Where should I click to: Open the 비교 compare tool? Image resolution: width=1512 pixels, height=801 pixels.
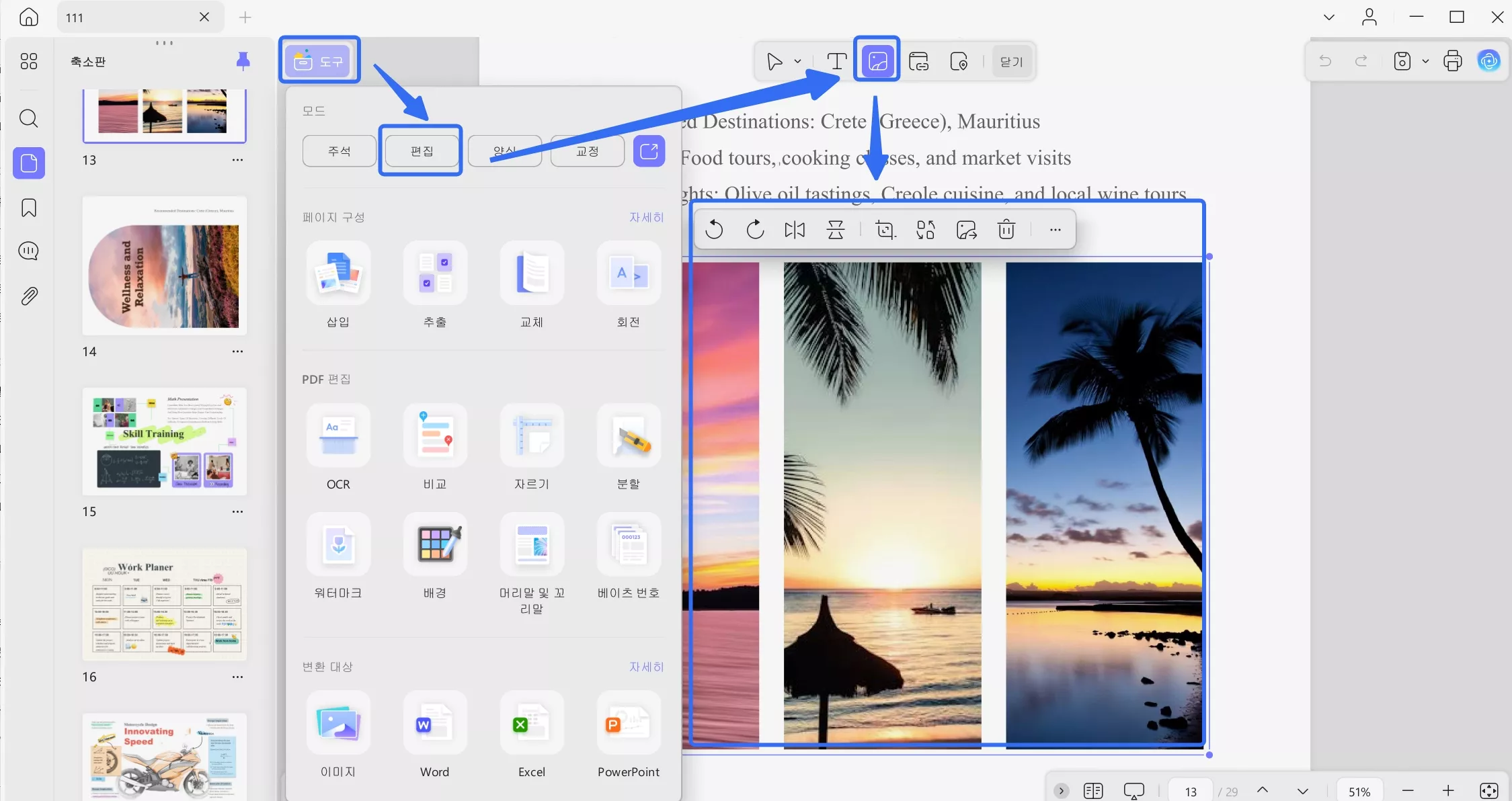[x=435, y=448]
